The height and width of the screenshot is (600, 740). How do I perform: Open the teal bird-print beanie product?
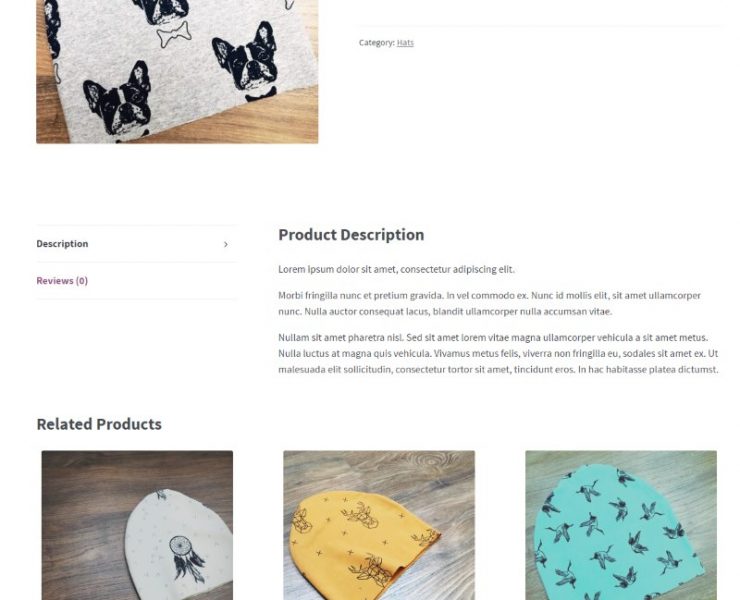coord(621,525)
